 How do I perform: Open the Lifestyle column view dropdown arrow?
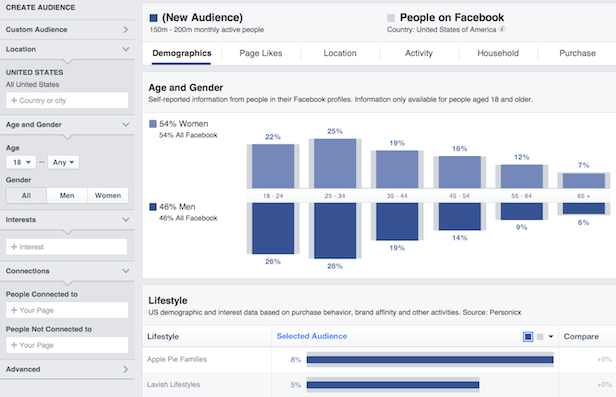551,337
